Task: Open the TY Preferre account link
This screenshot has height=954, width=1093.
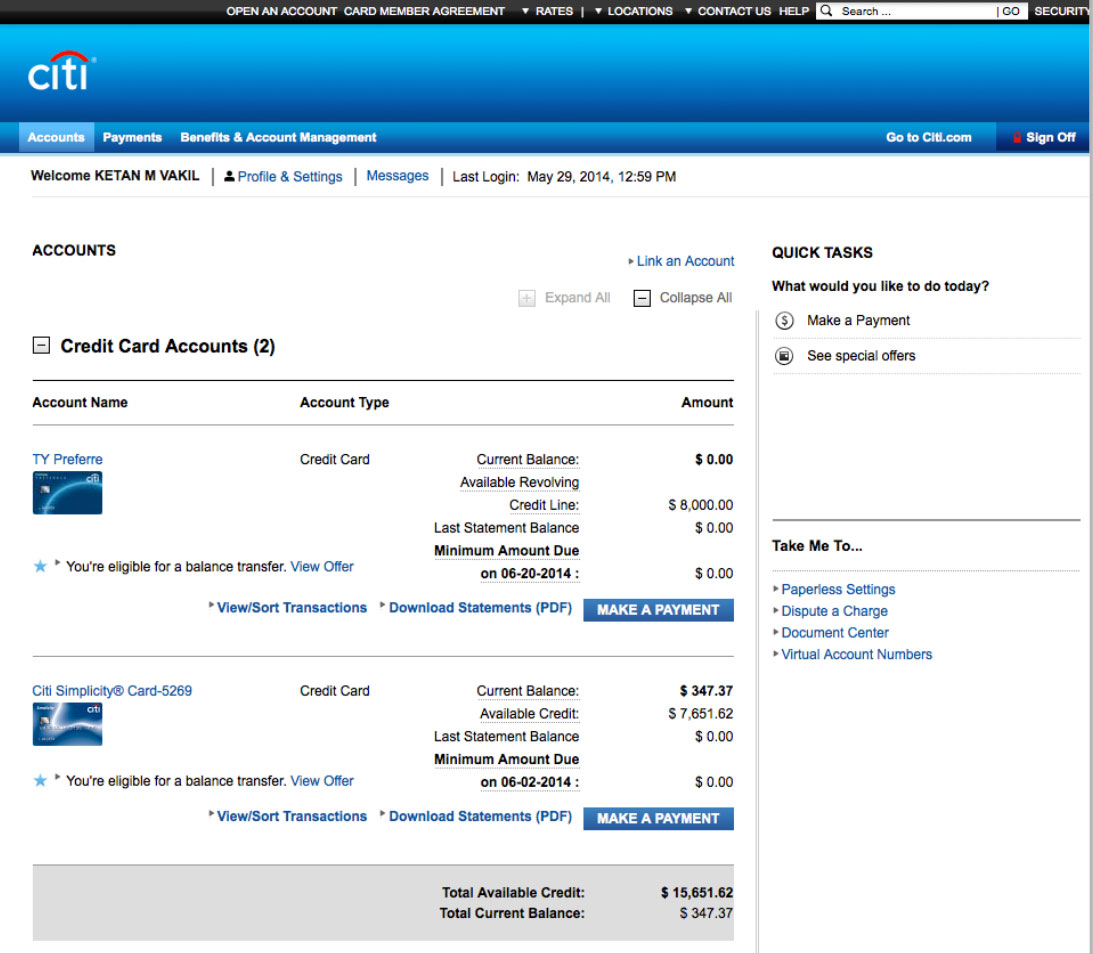Action: [68, 459]
